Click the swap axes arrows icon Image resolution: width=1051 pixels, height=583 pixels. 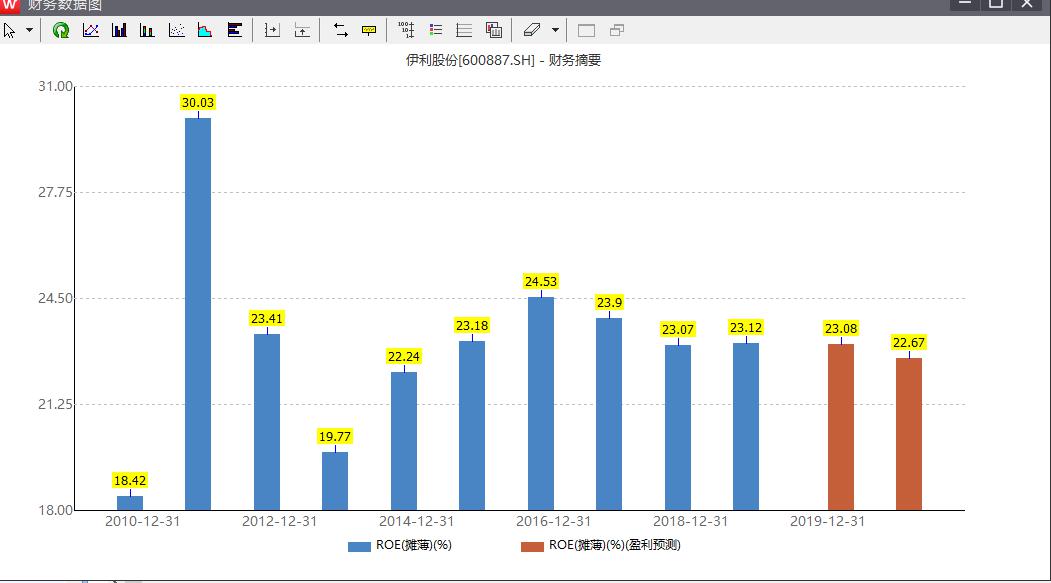[340, 31]
